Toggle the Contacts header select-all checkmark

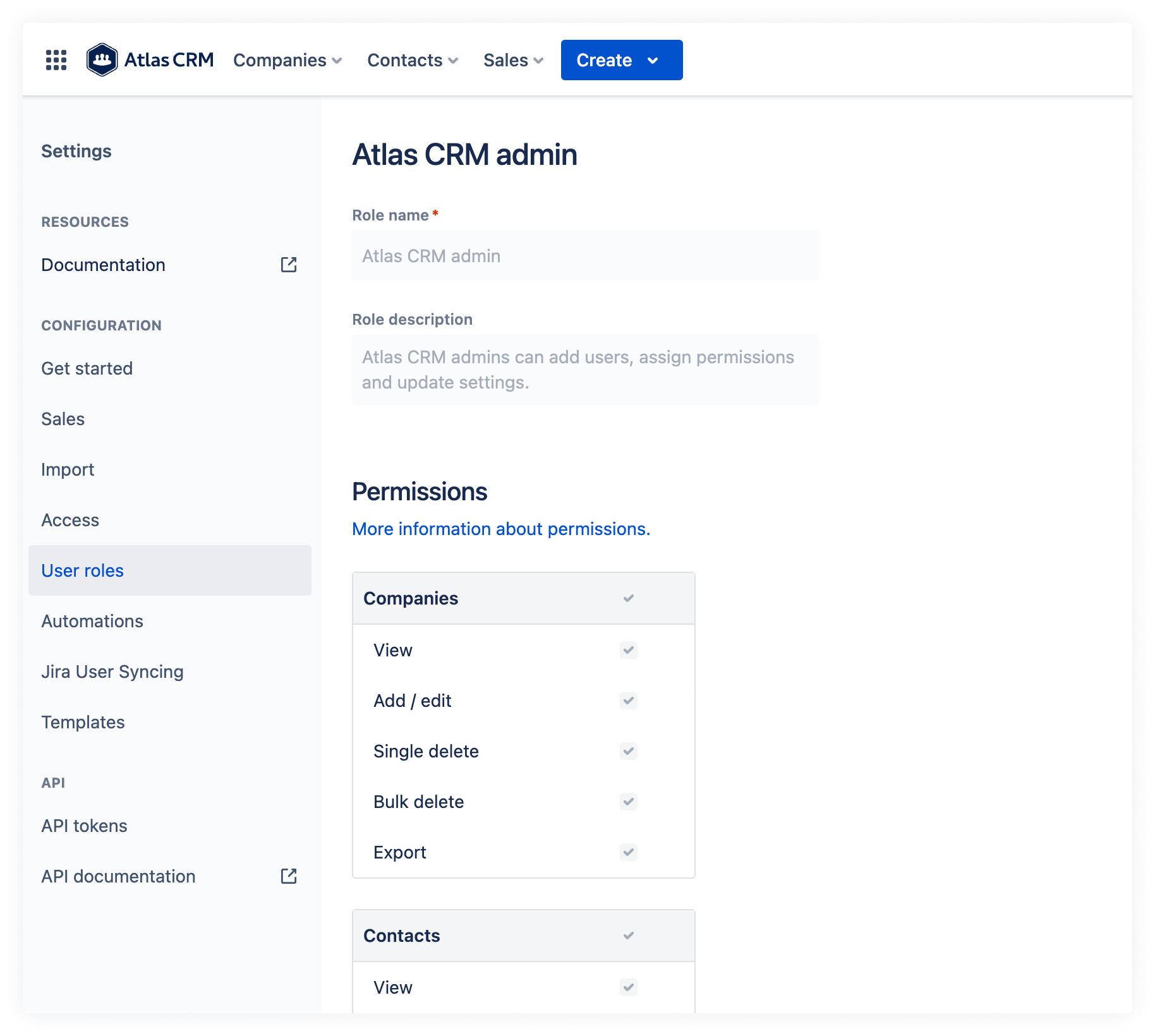tap(628, 936)
